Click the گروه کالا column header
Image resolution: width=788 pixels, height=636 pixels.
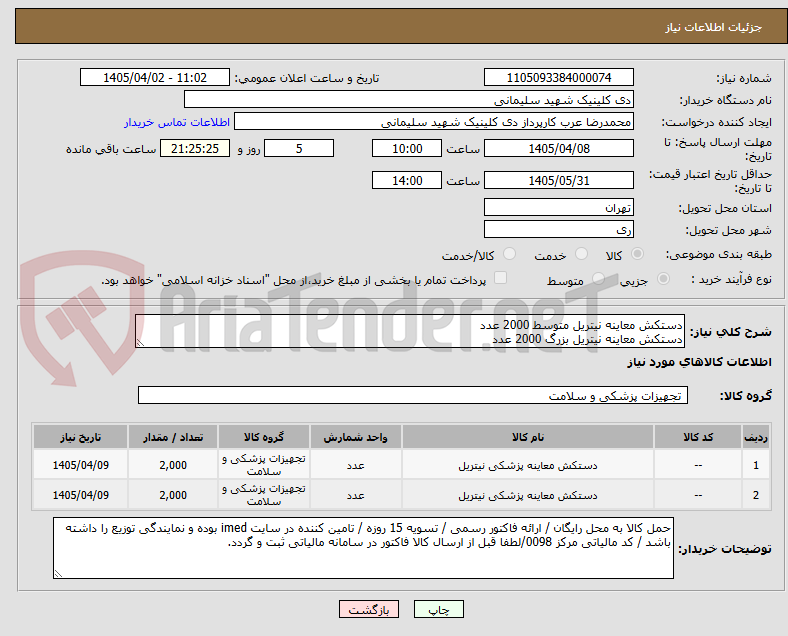(x=264, y=437)
